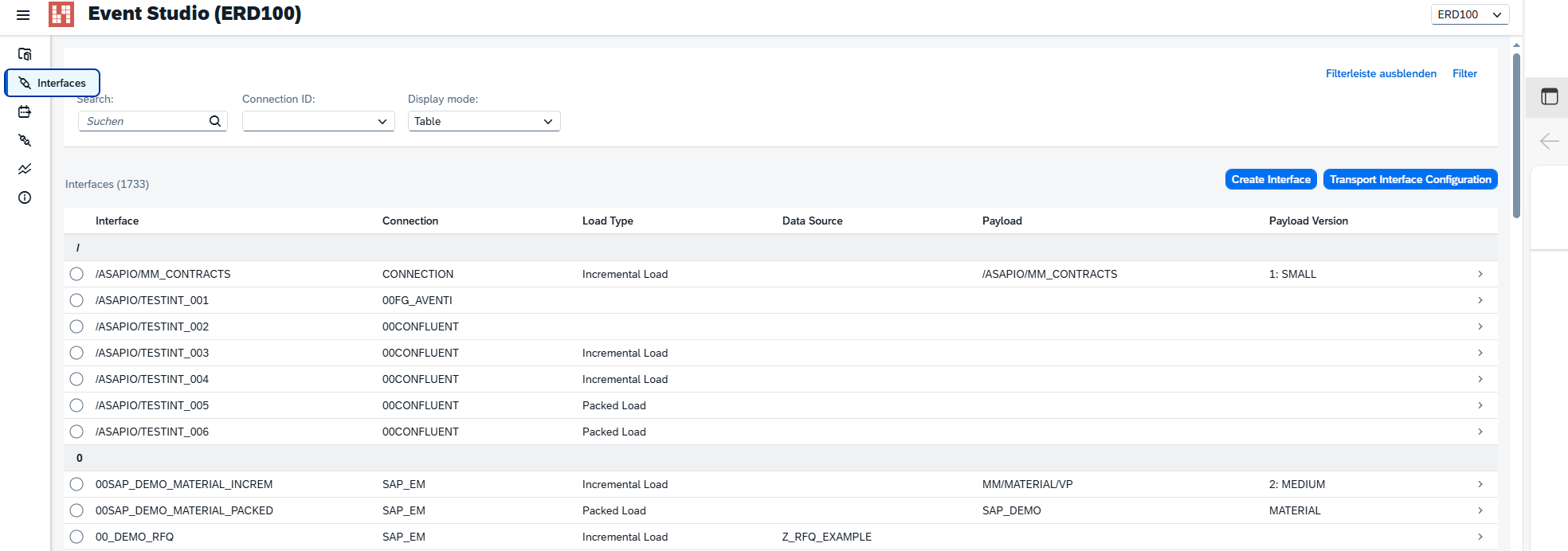Click the vertical page scrollbar
This screenshot has height=551, width=1568.
(1516, 135)
